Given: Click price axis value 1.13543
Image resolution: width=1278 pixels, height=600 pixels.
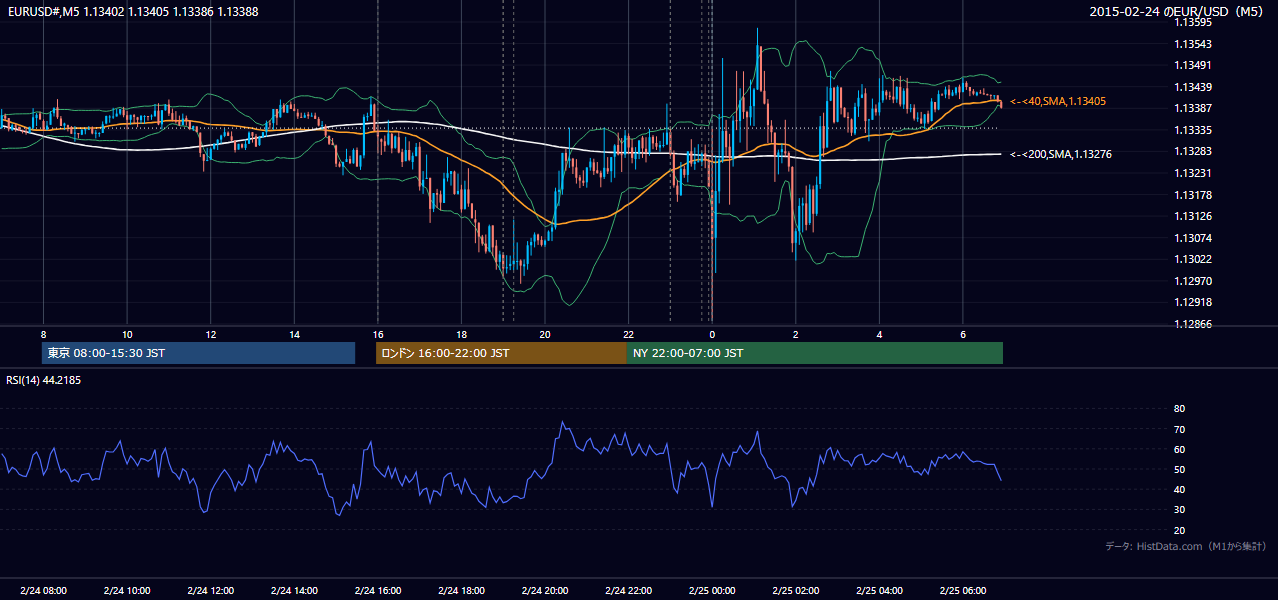Looking at the screenshot, I should click(x=1194, y=44).
